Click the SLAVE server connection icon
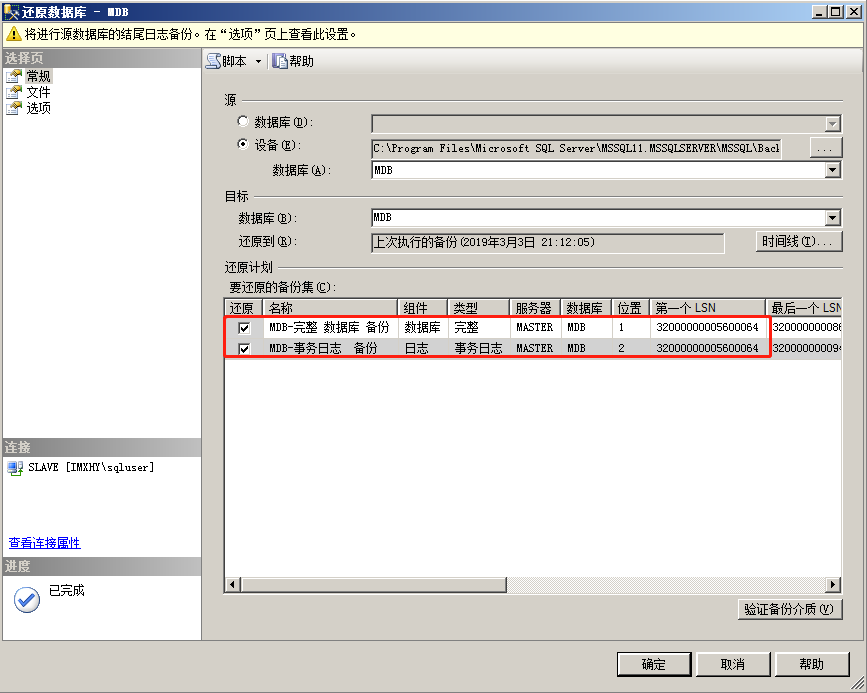Image resolution: width=867 pixels, height=693 pixels. pos(15,468)
